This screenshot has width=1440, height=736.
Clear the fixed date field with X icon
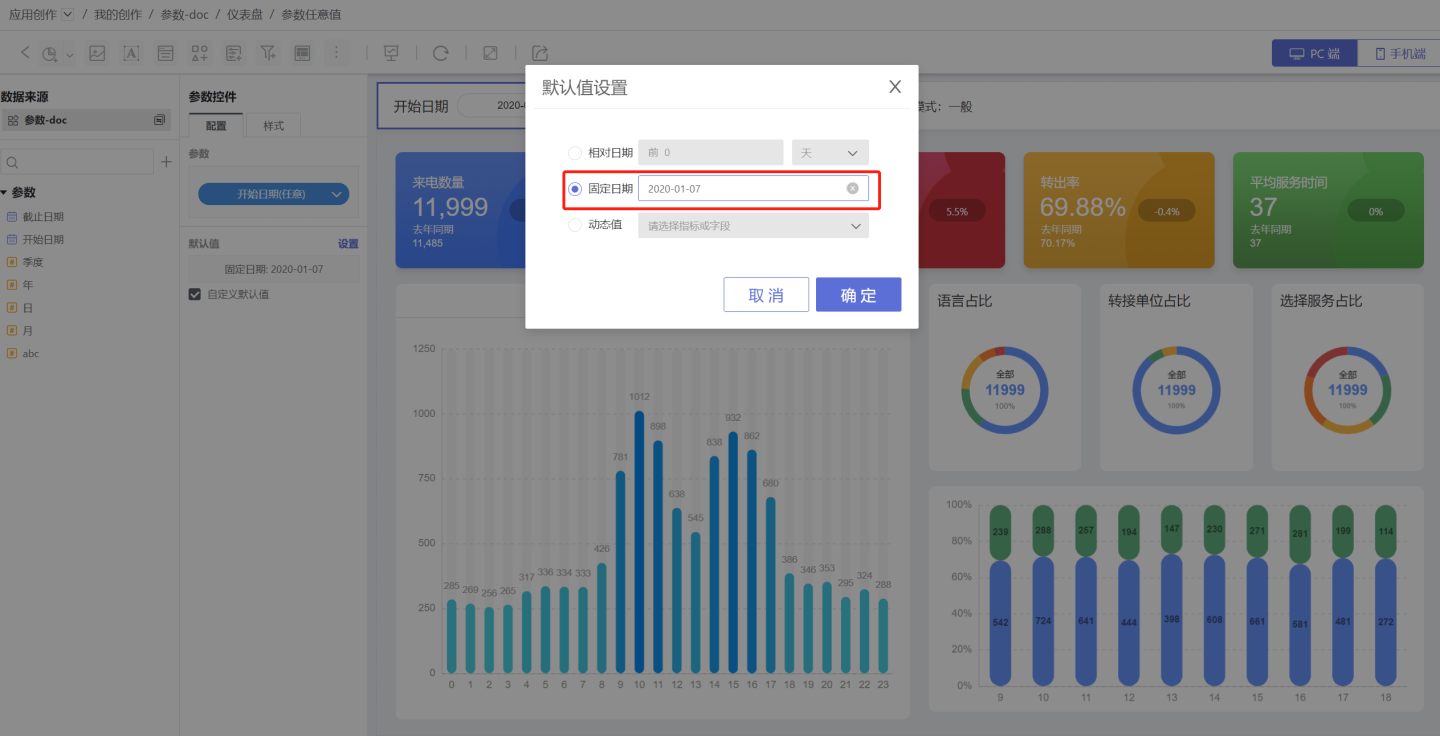click(x=852, y=188)
